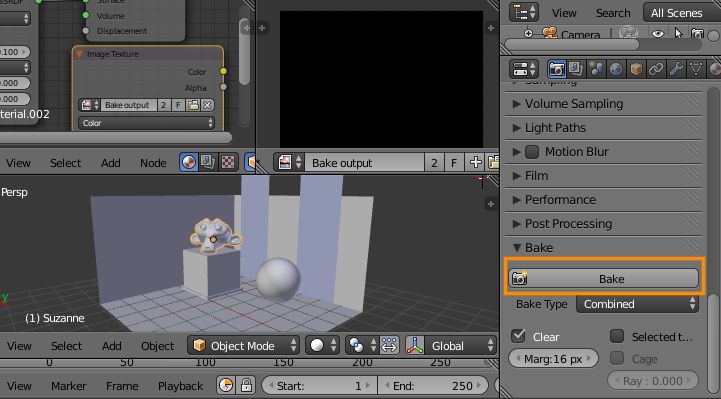Toggle Camera selectability cursor icon

pos(678,34)
